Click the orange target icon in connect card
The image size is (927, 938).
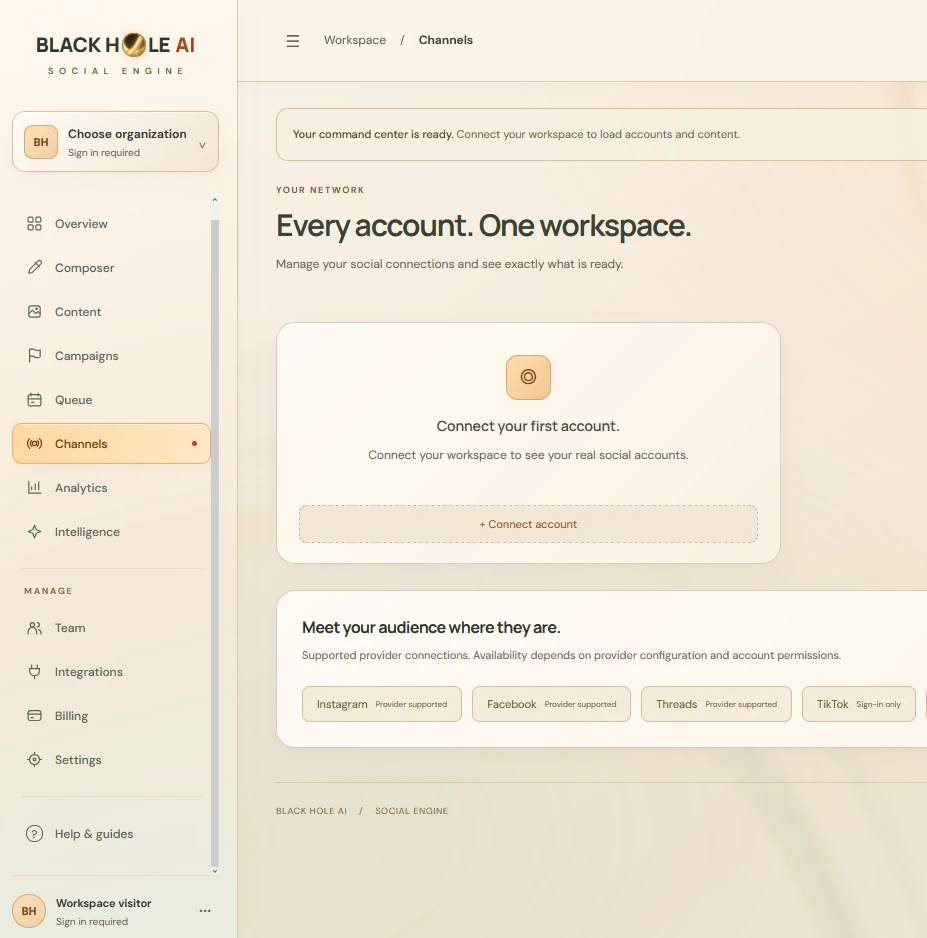(528, 377)
